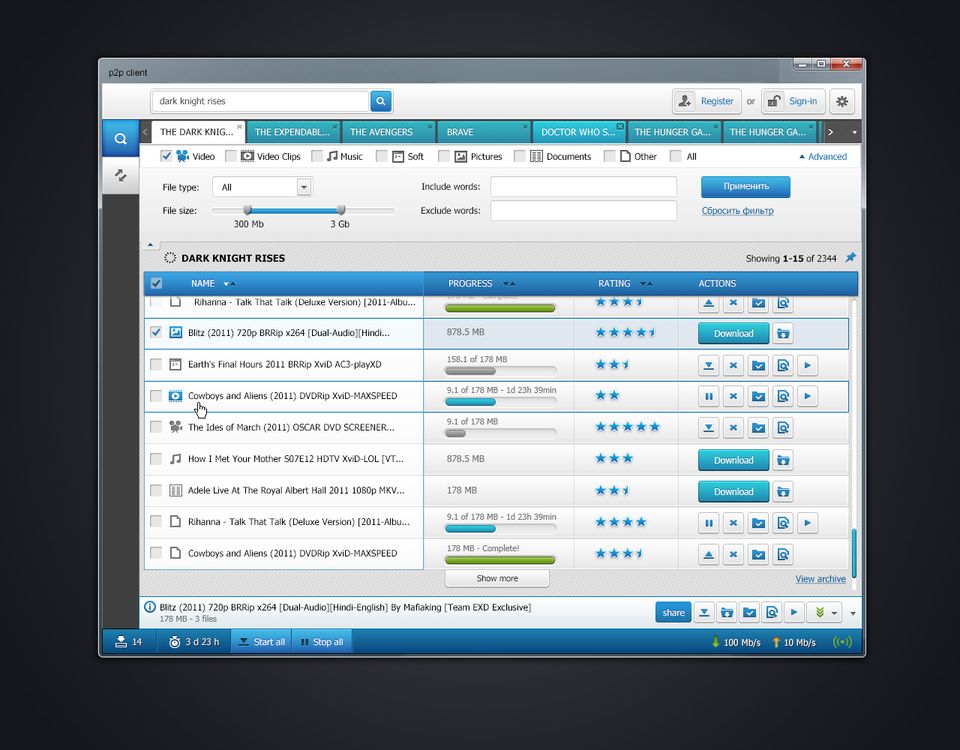Preview file details for The Ides of March

pyautogui.click(x=783, y=428)
